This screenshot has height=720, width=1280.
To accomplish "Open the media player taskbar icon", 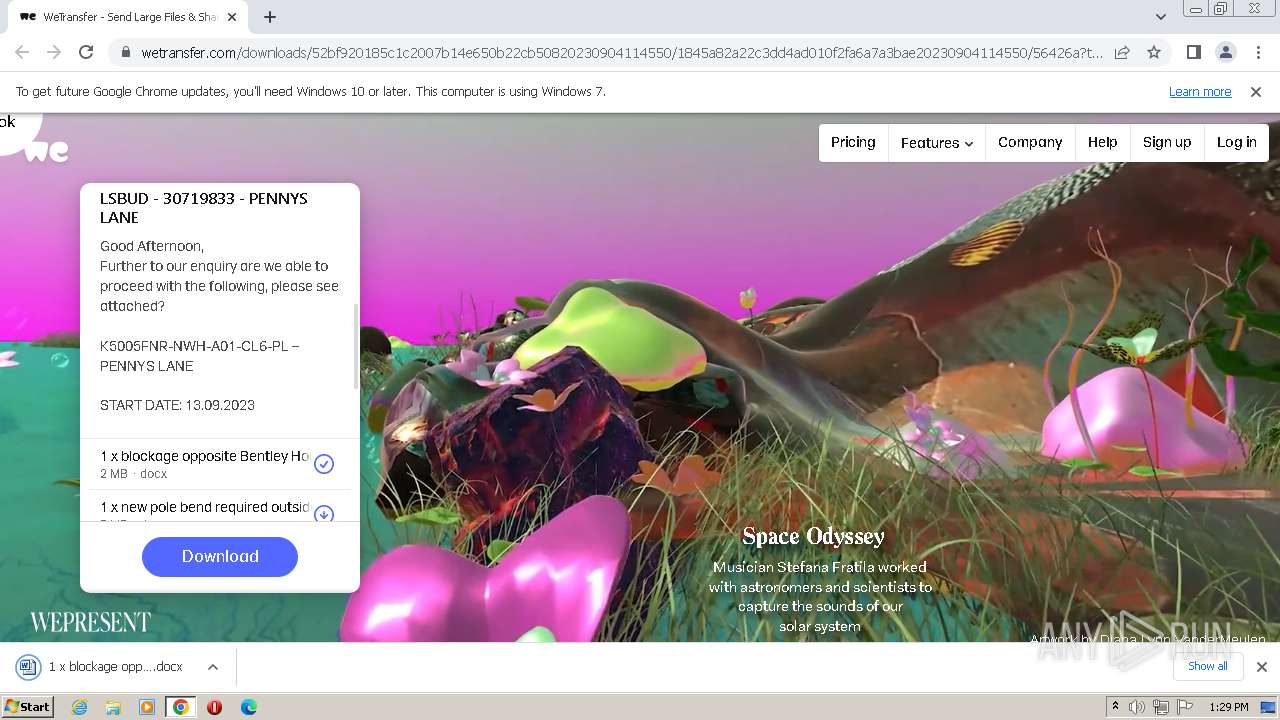I will [147, 707].
